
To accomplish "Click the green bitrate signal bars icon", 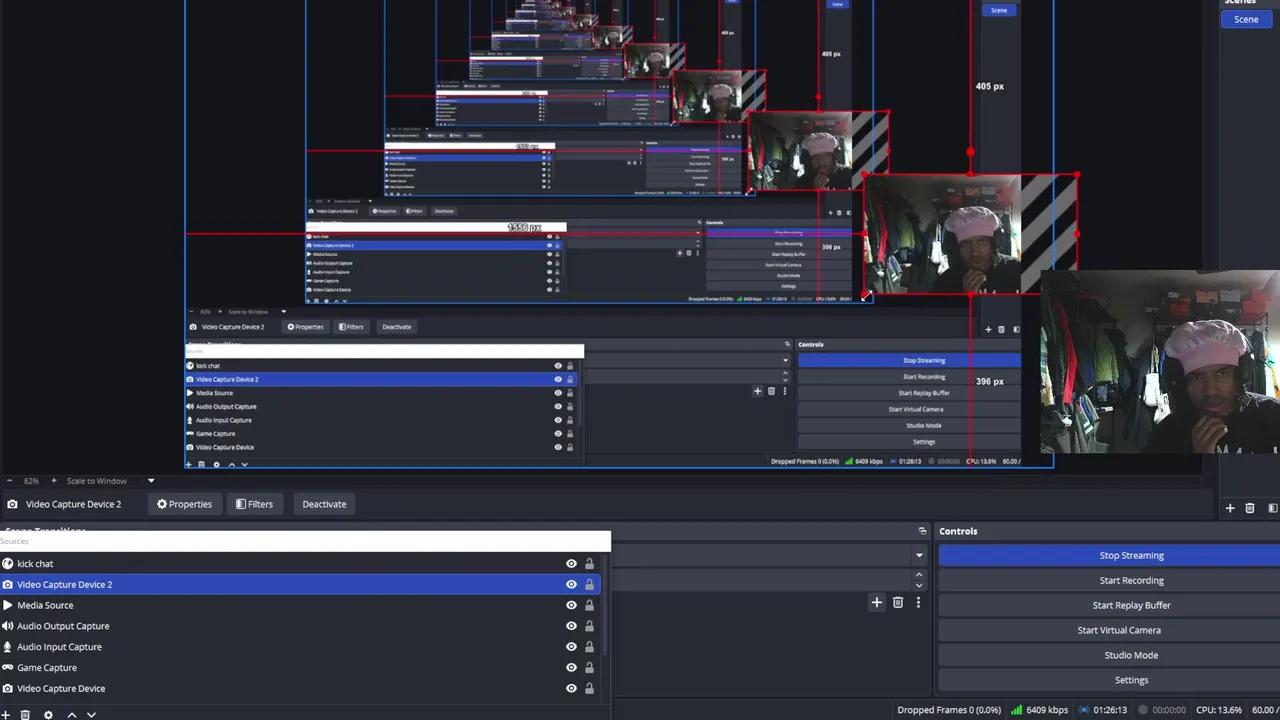I will (x=1017, y=710).
